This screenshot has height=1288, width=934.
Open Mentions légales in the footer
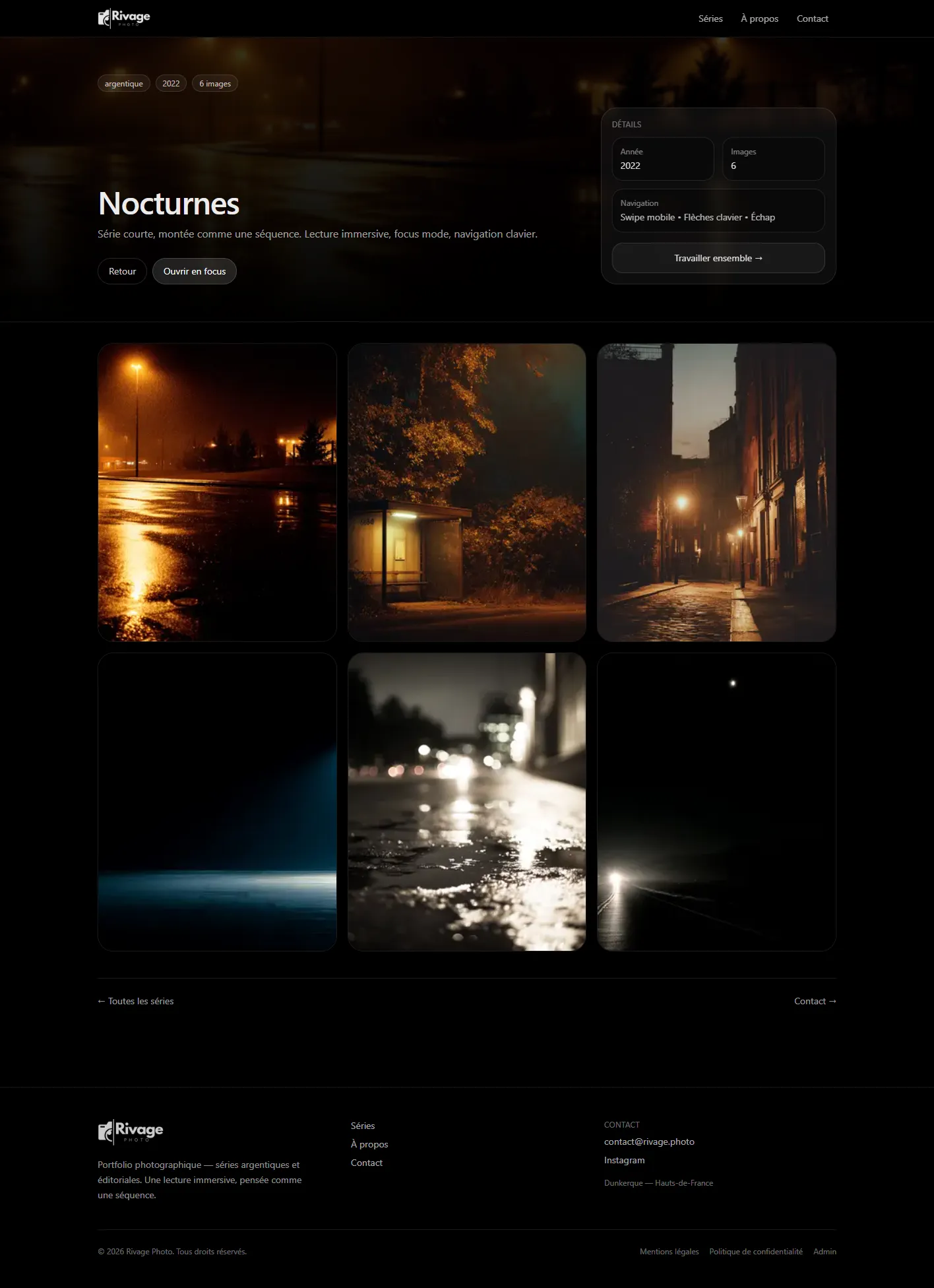[669, 1252]
